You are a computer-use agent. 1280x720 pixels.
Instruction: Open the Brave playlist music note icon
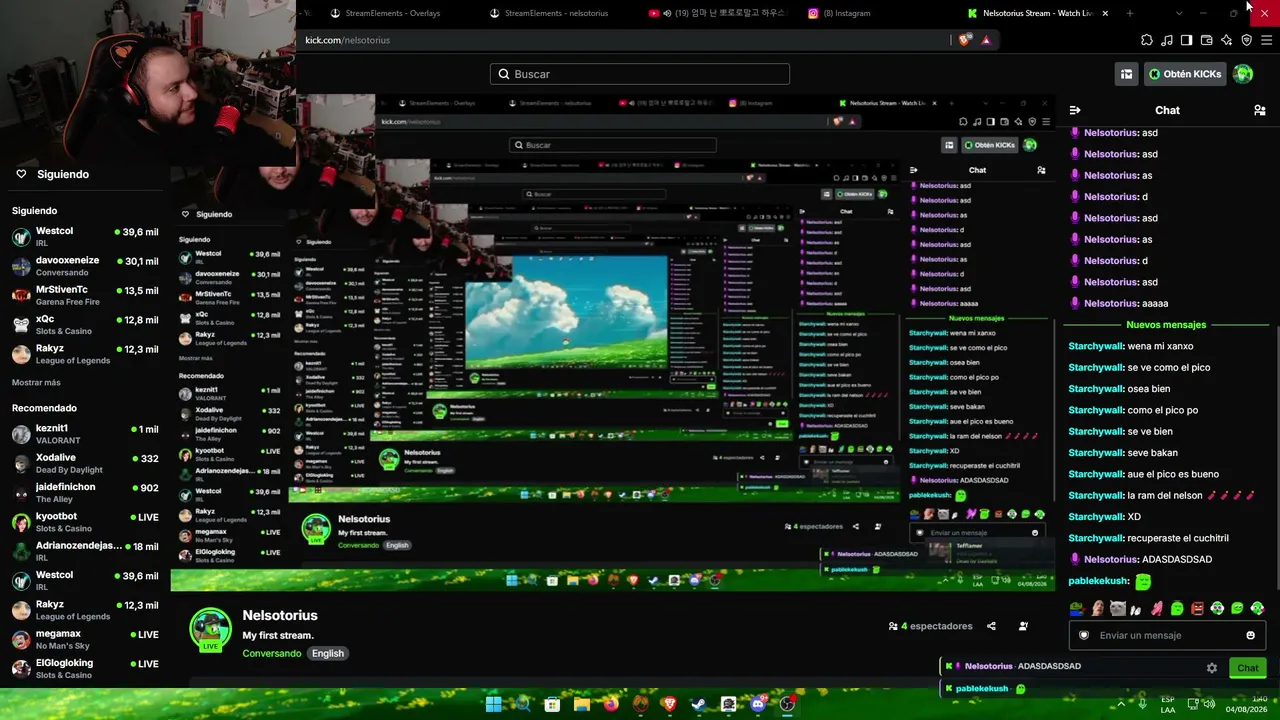[1167, 40]
